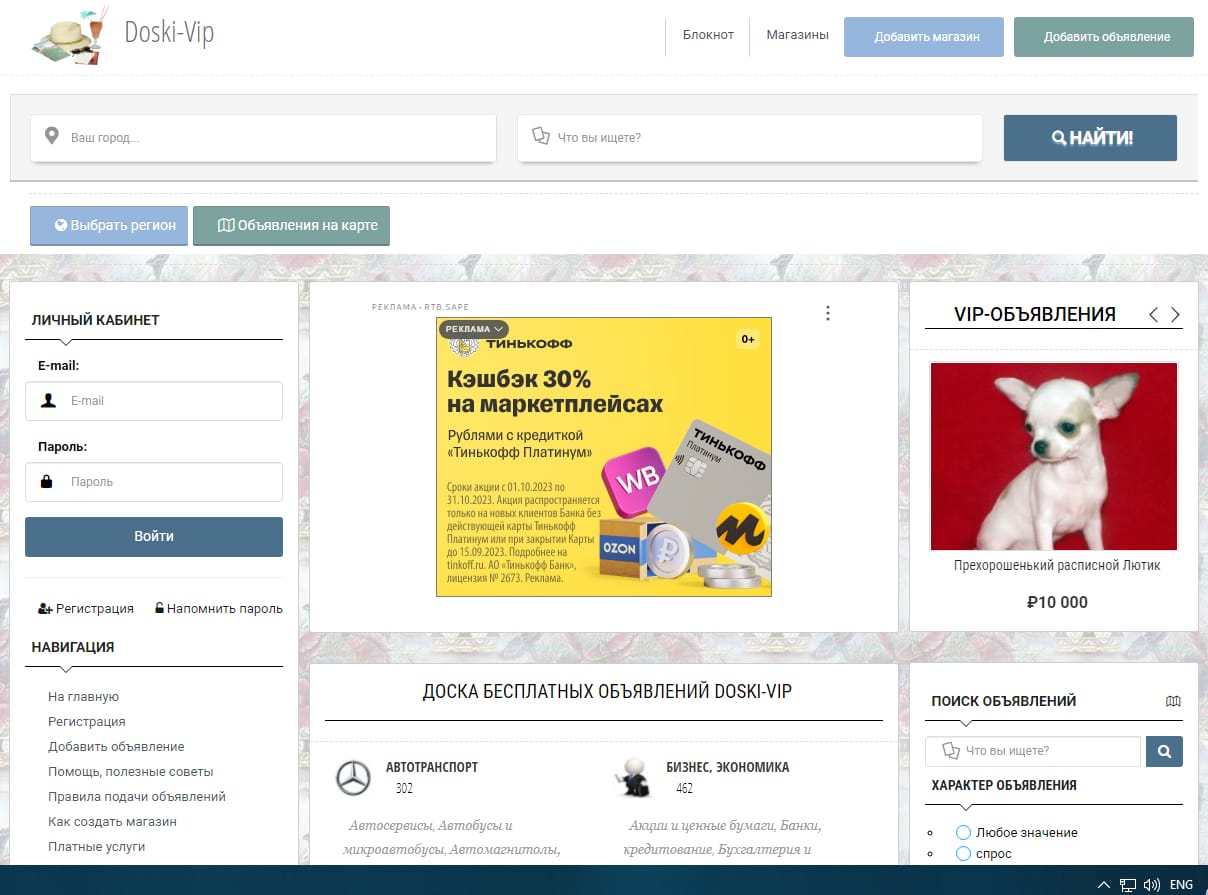Show previous VIP ad with left arrow
This screenshot has height=895, width=1208.
point(1153,315)
